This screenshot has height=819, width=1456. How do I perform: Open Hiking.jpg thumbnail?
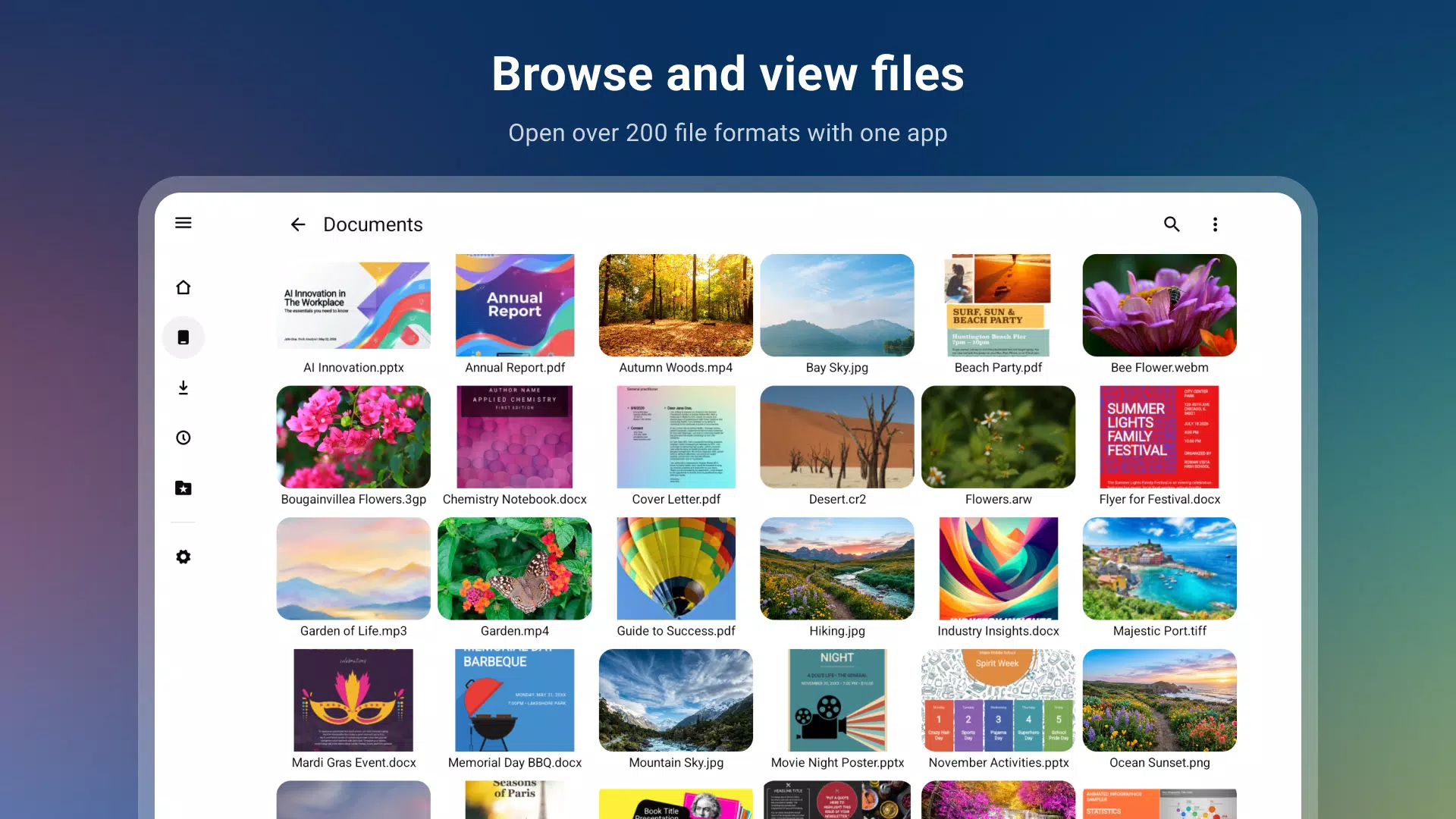pos(837,569)
